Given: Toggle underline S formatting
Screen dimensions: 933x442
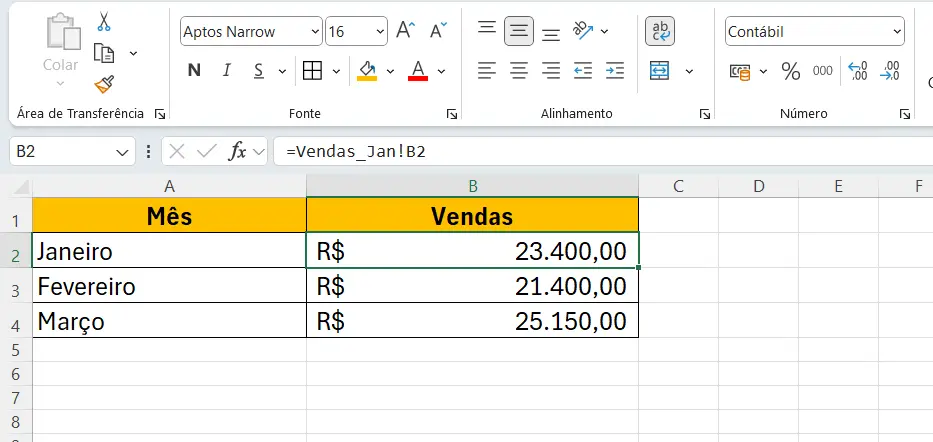Looking at the screenshot, I should [x=259, y=71].
